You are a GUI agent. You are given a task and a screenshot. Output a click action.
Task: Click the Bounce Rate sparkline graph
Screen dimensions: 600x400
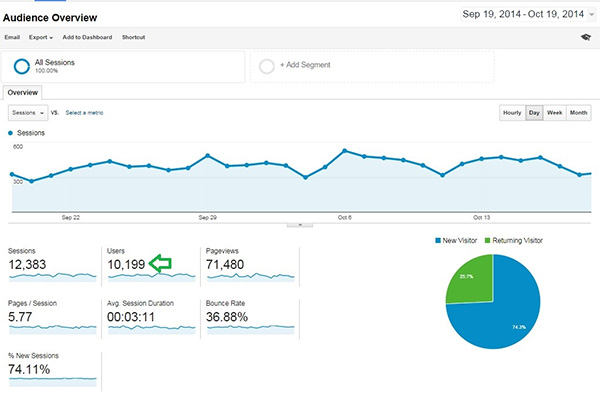[248, 327]
